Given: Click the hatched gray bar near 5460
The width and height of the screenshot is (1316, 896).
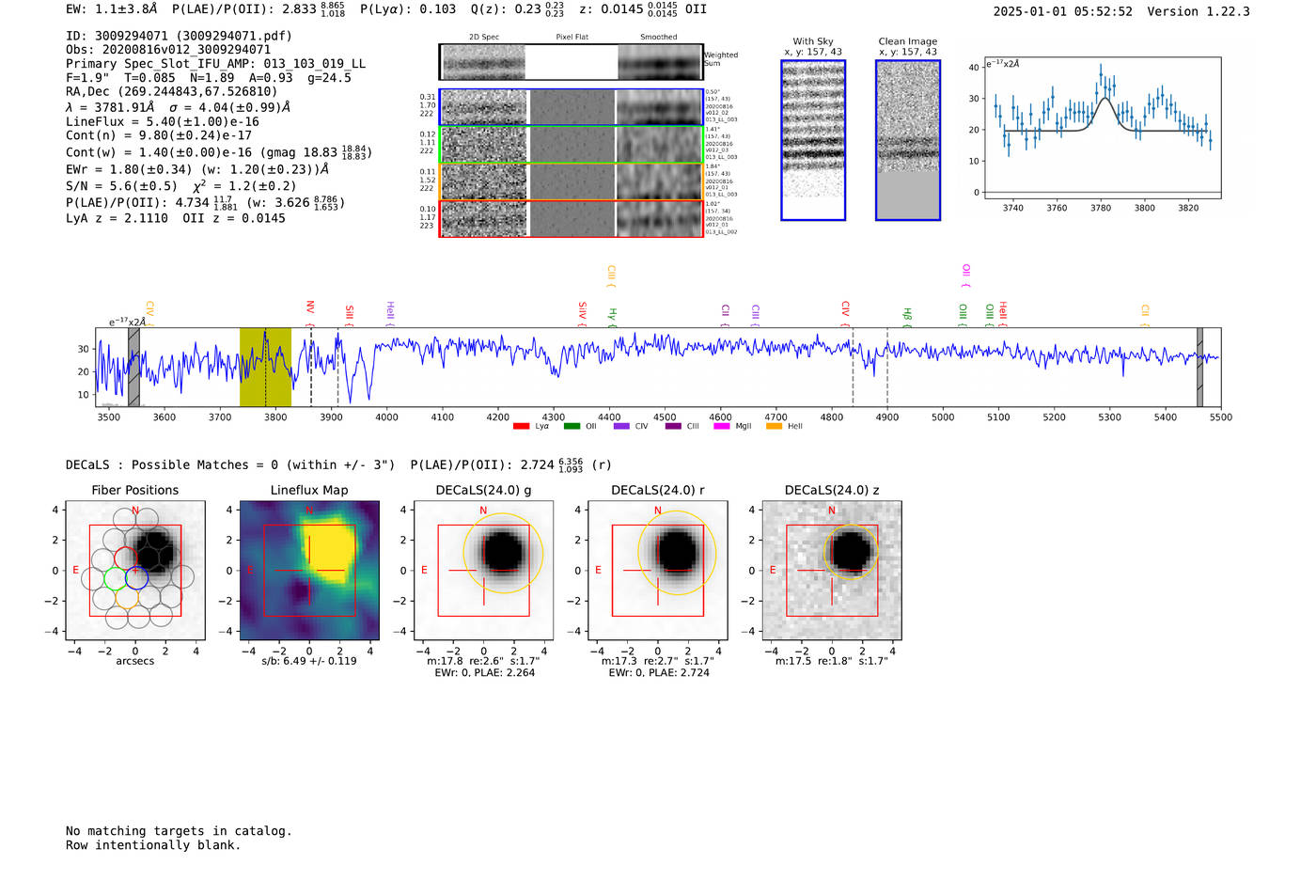Looking at the screenshot, I should point(1199,367).
